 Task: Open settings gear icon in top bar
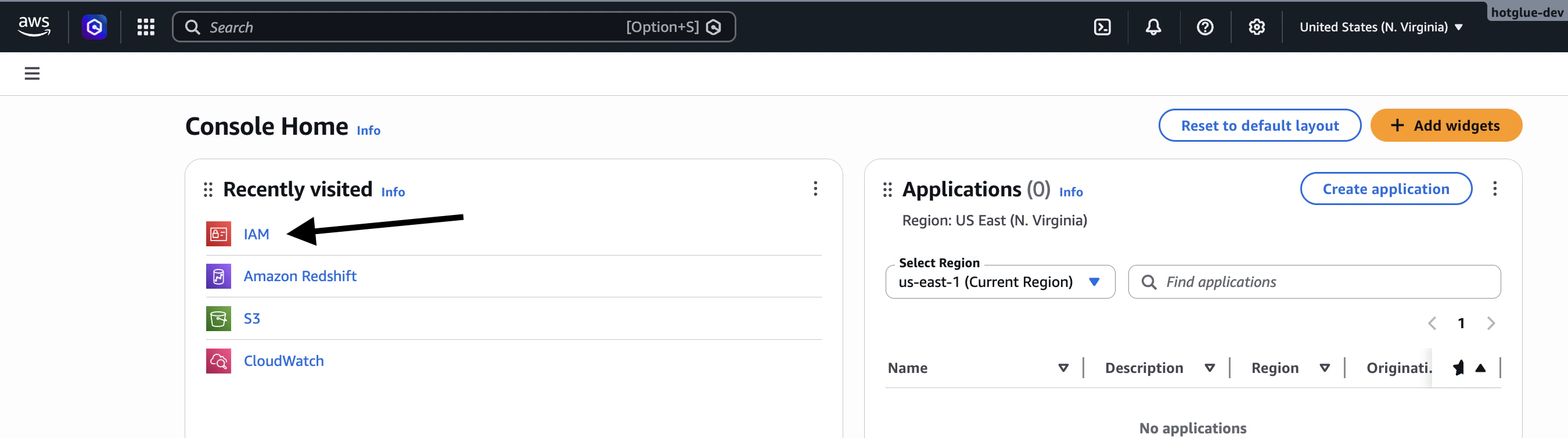[1256, 27]
